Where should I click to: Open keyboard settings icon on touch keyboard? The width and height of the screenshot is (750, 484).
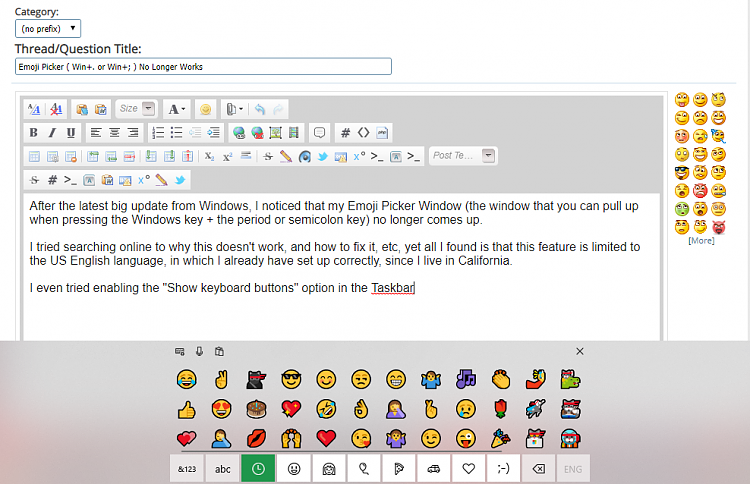pos(179,352)
